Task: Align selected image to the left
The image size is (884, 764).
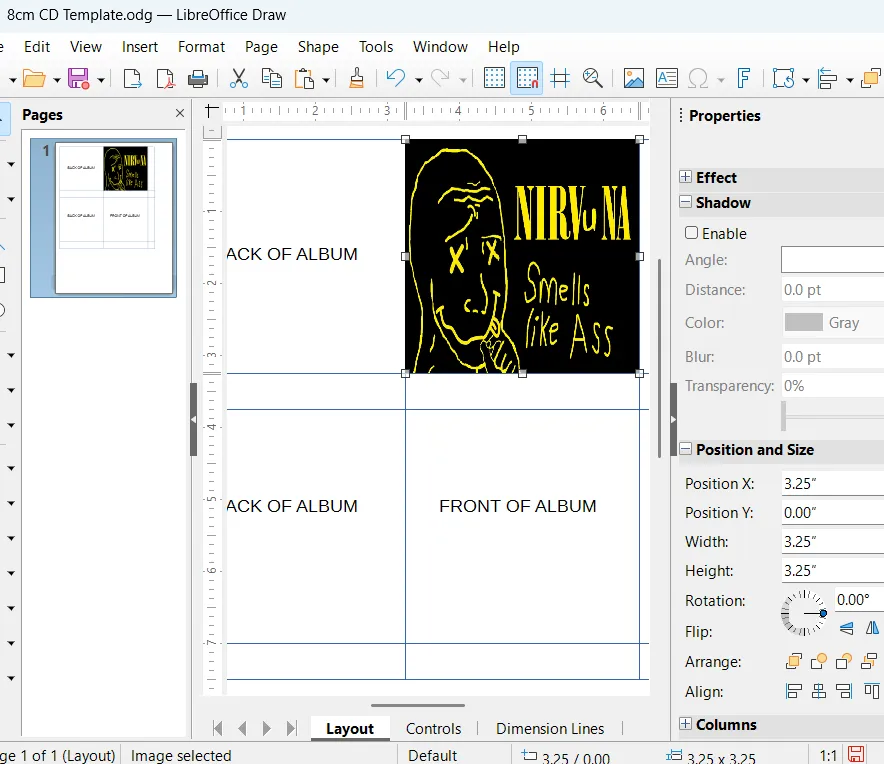Action: tap(794, 691)
